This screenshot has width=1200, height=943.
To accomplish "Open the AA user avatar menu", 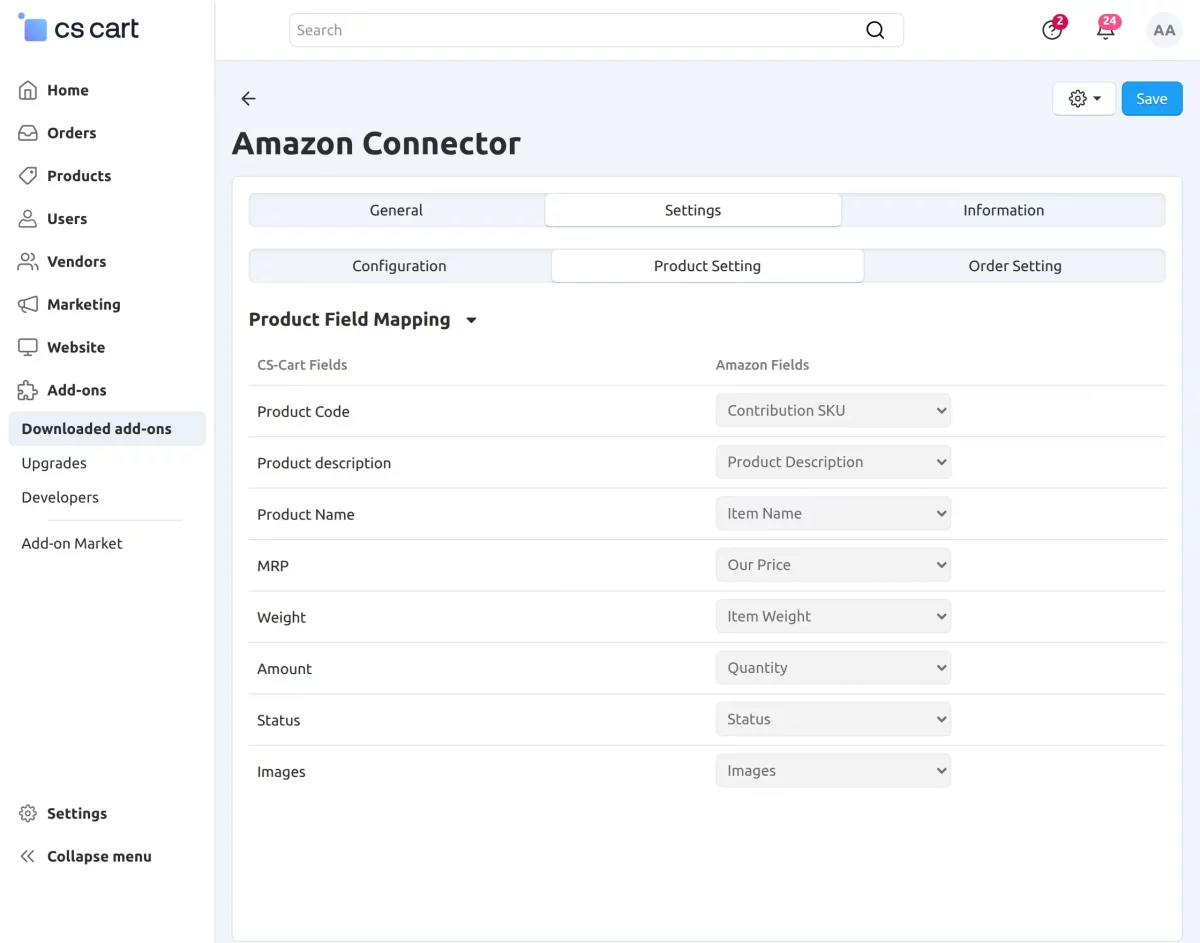I will [1164, 30].
